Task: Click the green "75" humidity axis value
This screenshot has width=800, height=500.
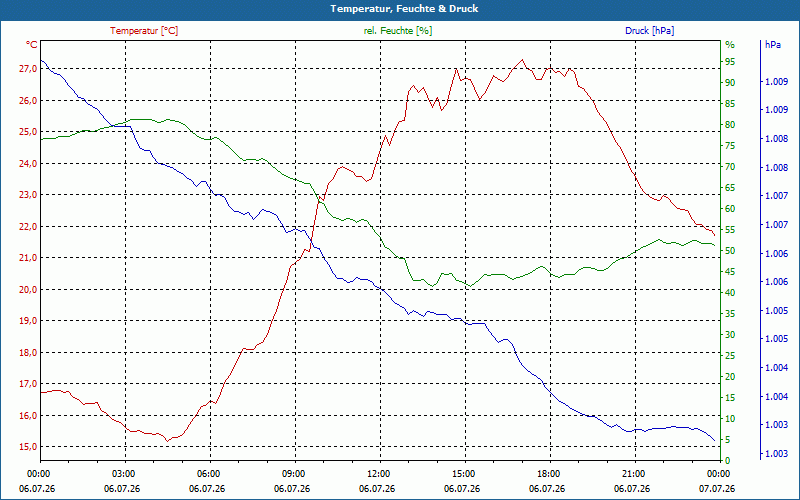Action: point(730,146)
